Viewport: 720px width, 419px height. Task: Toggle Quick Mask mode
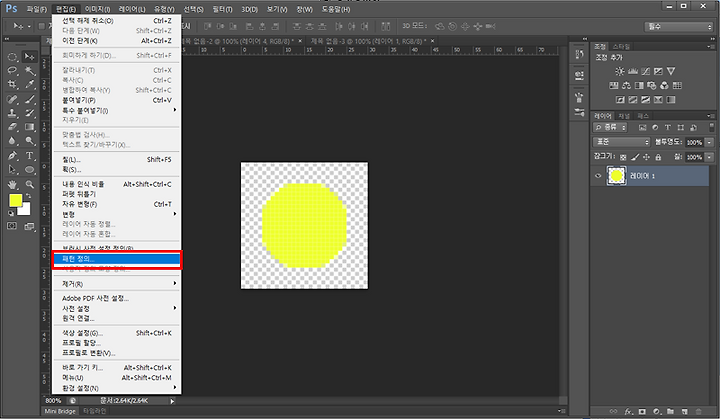[12, 226]
